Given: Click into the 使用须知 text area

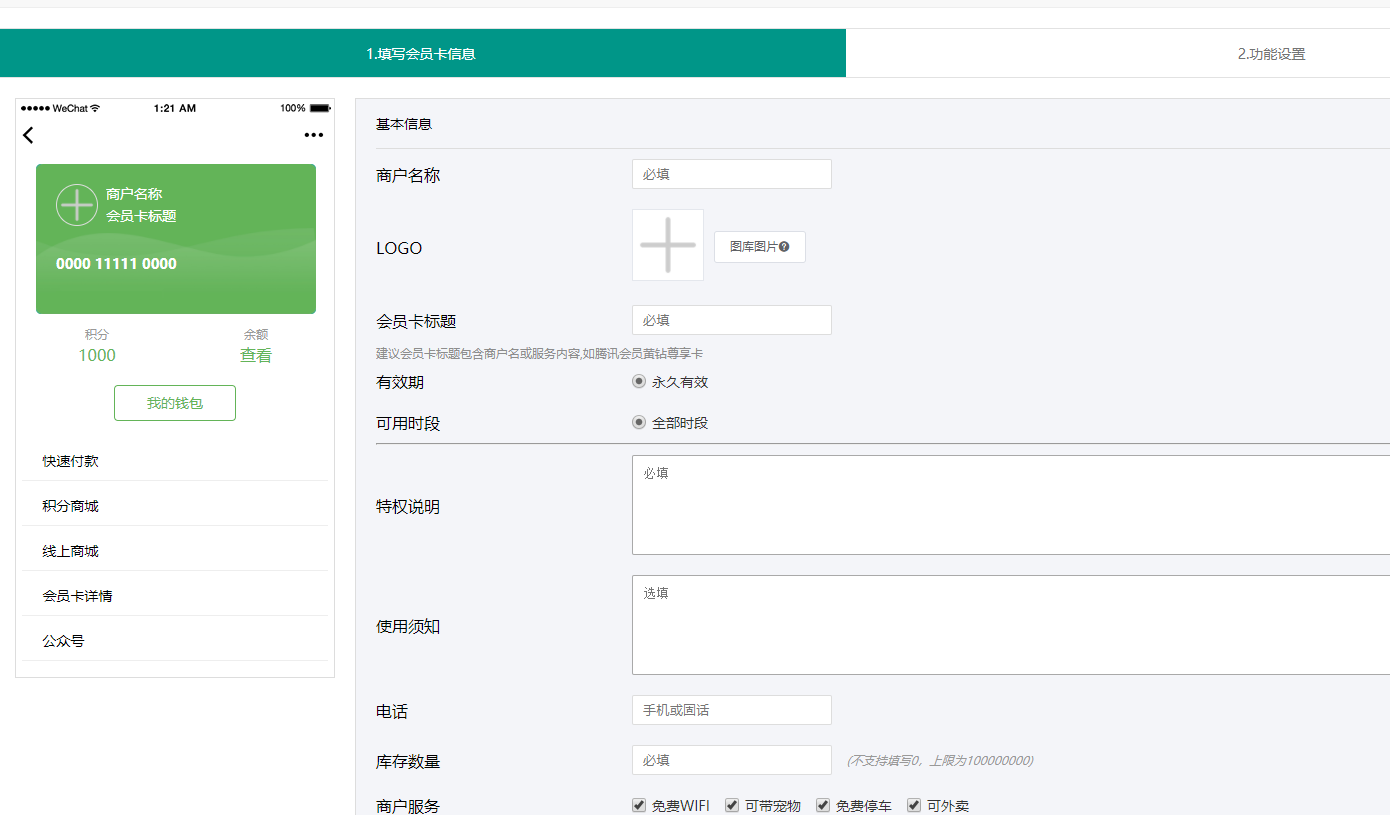Looking at the screenshot, I should click(x=1011, y=625).
